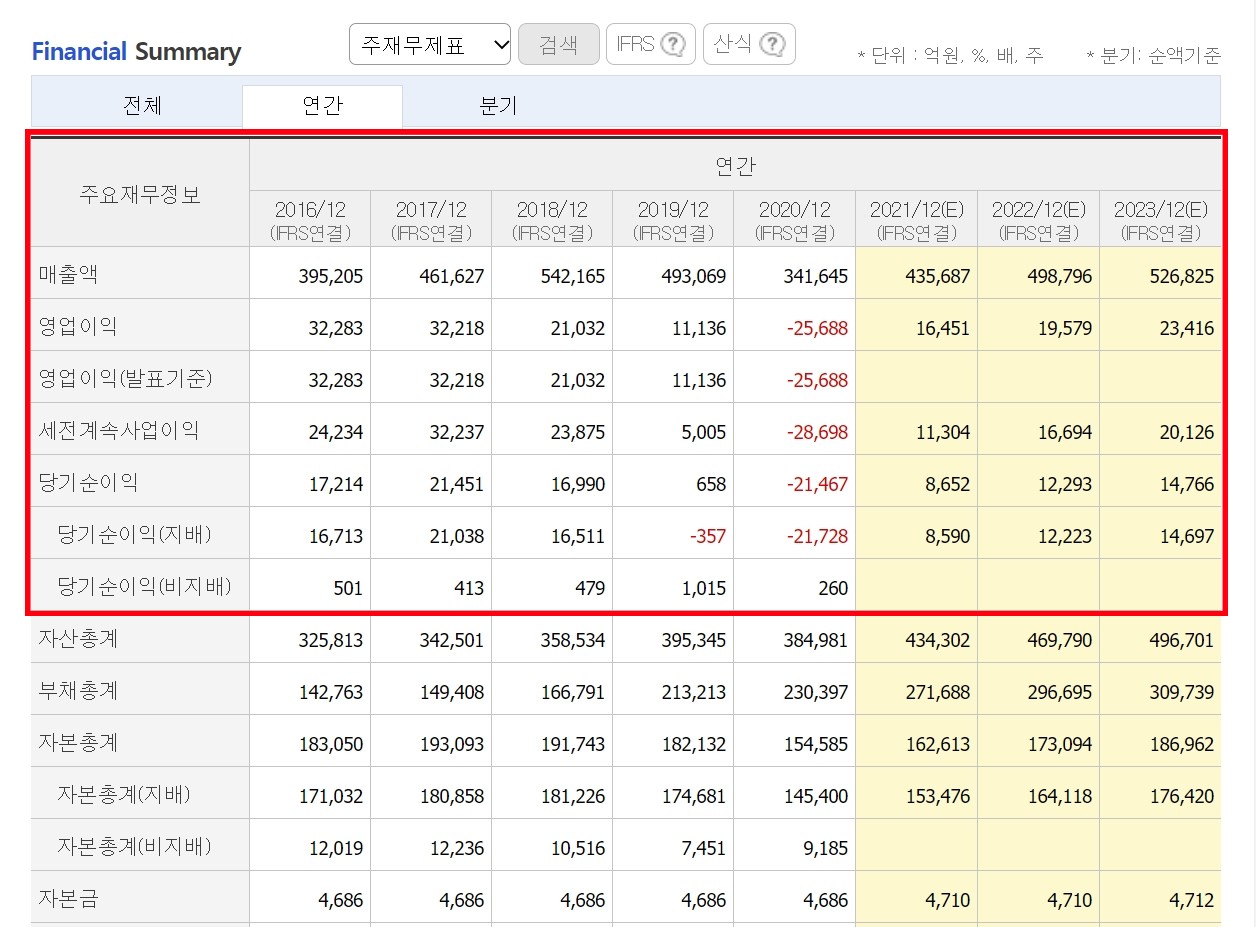This screenshot has width=1256, height=927.
Task: Click the 세전계속사업이익 row label
Action: click(118, 431)
